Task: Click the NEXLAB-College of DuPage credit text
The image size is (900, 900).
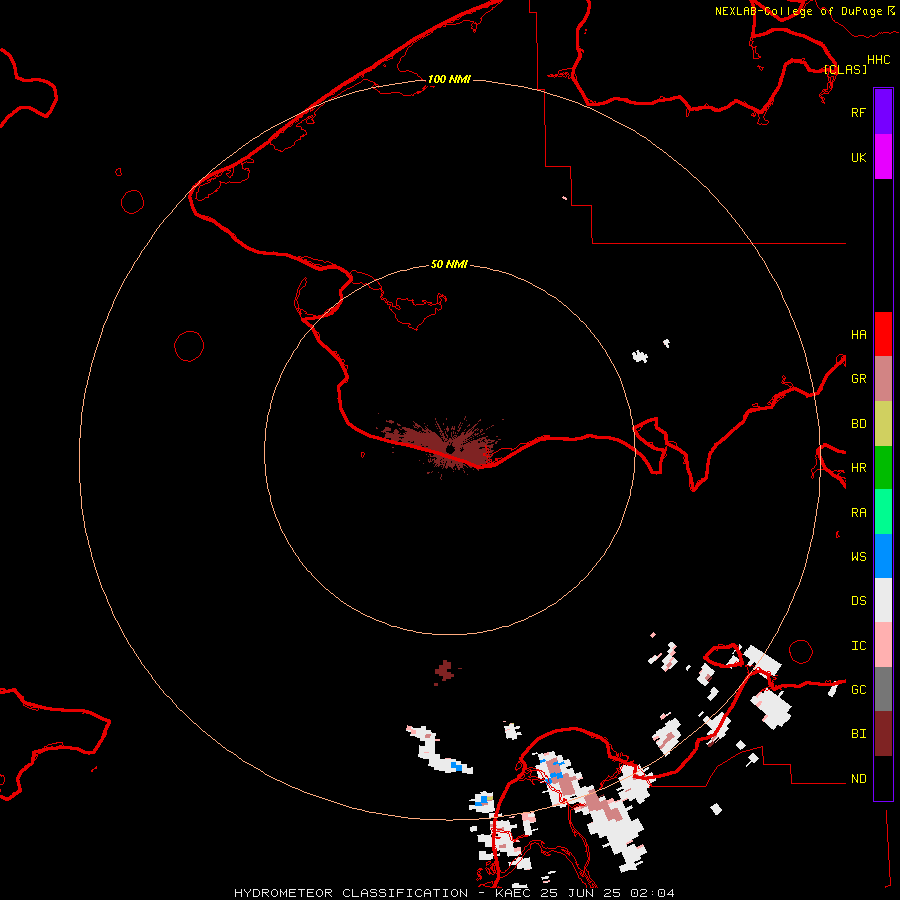Action: [x=799, y=11]
